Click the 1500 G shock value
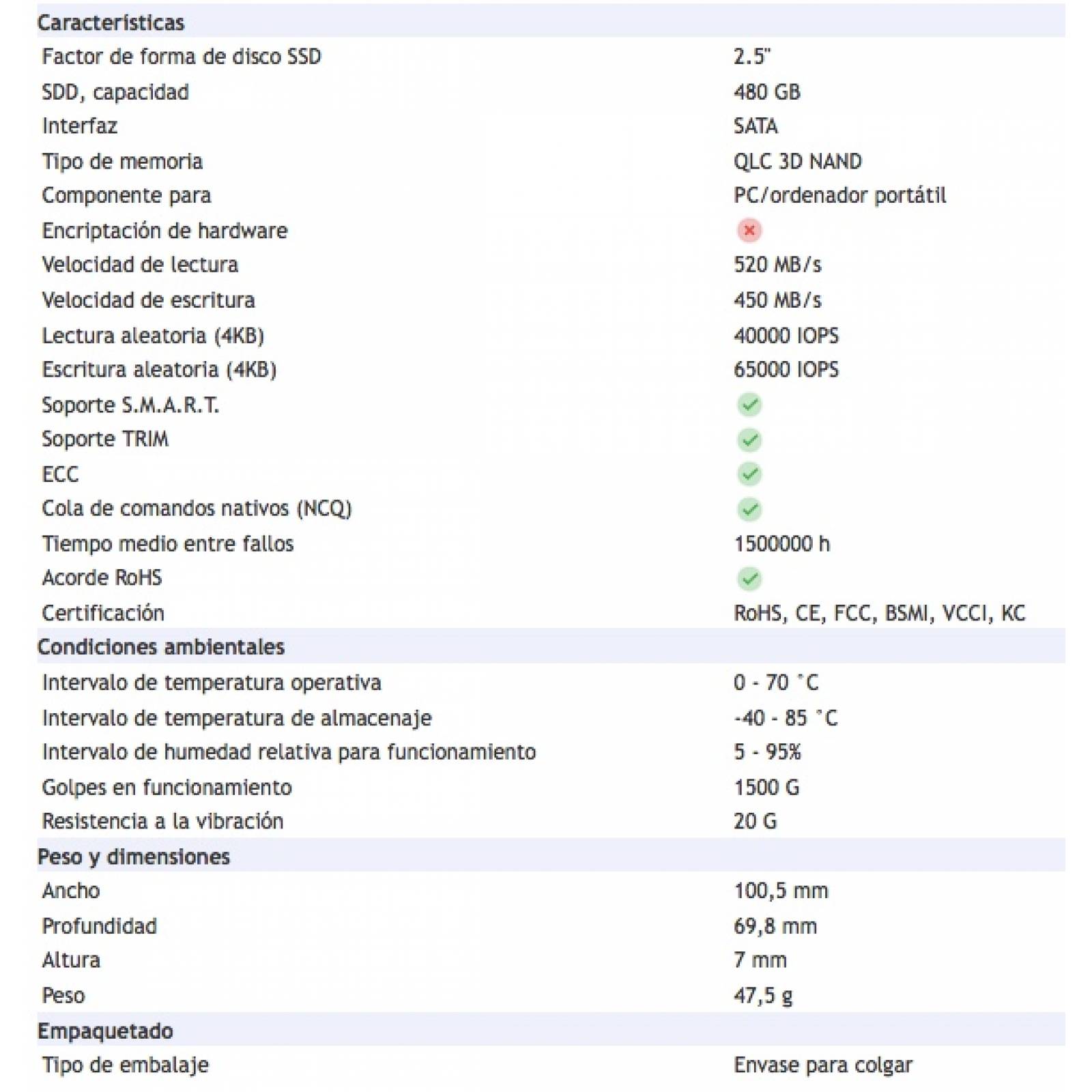 coord(766,788)
